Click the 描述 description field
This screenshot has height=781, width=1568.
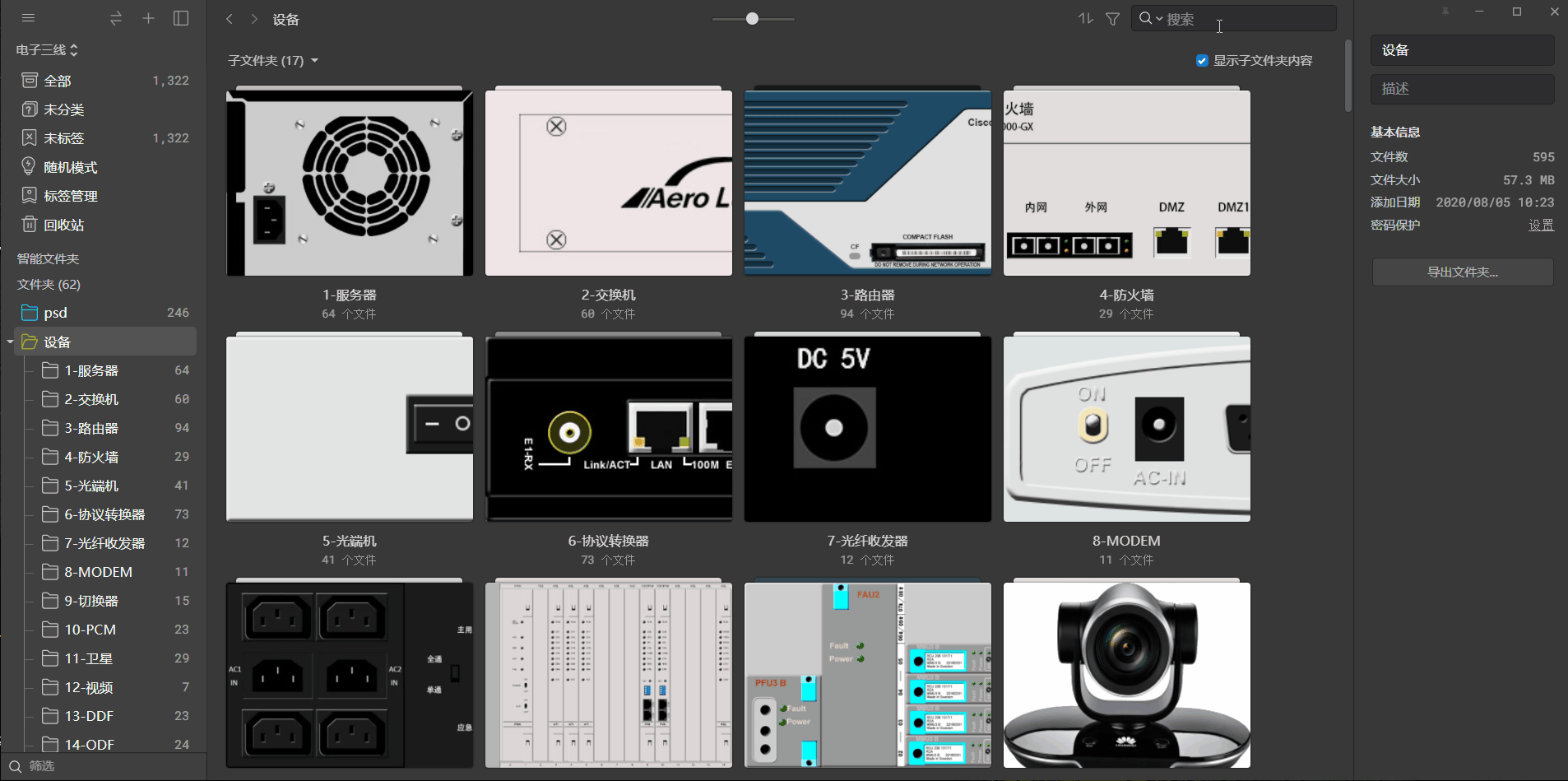pyautogui.click(x=1463, y=89)
